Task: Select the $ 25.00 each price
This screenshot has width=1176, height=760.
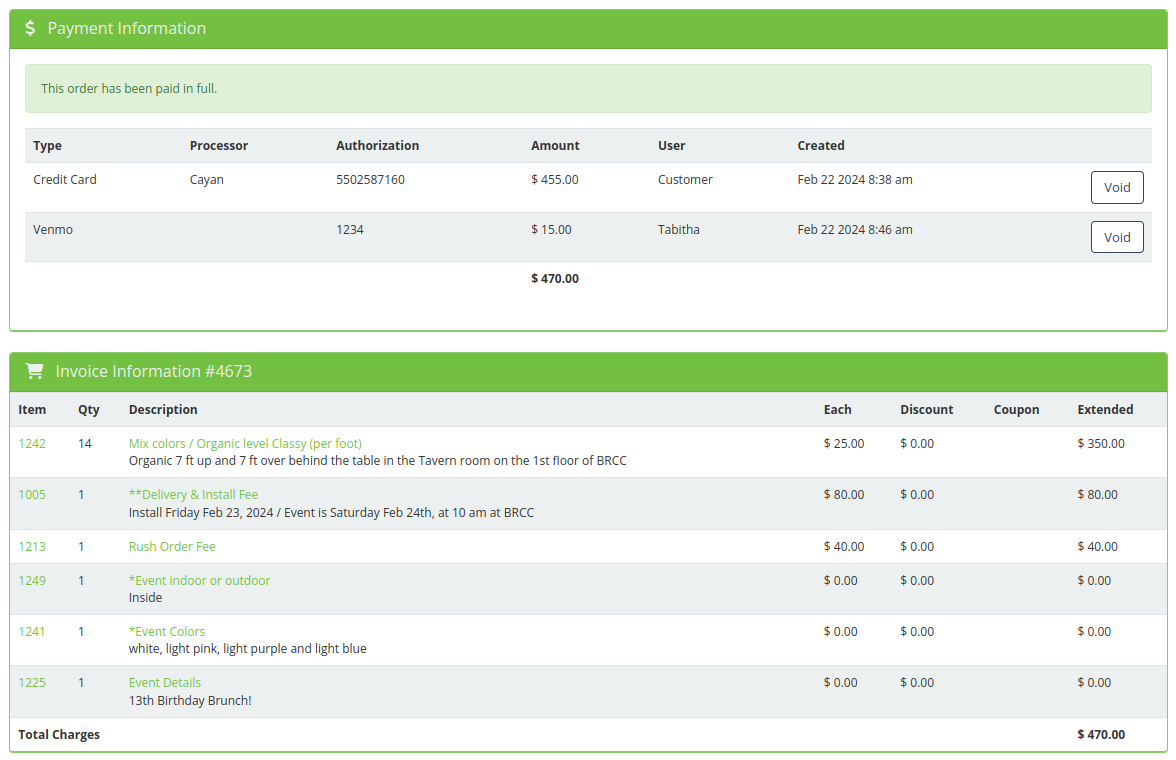Action: coord(844,443)
